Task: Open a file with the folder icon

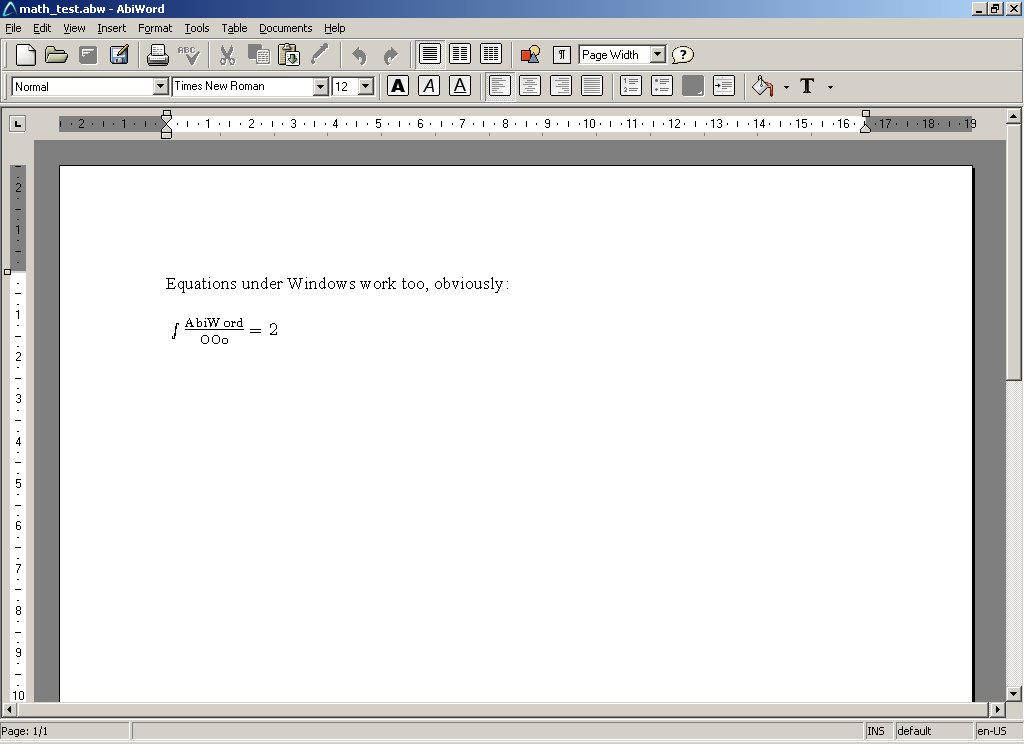Action: tap(56, 55)
